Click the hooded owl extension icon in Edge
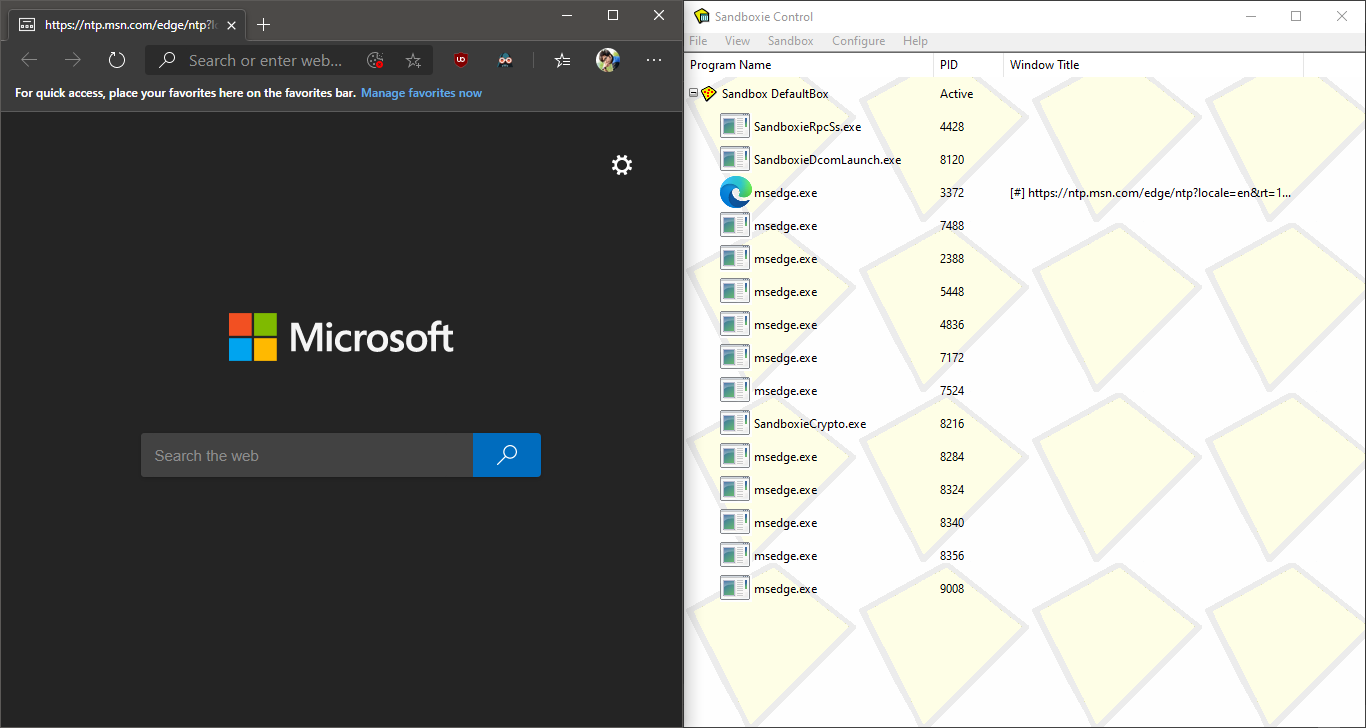The width and height of the screenshot is (1366, 728). 505,60
